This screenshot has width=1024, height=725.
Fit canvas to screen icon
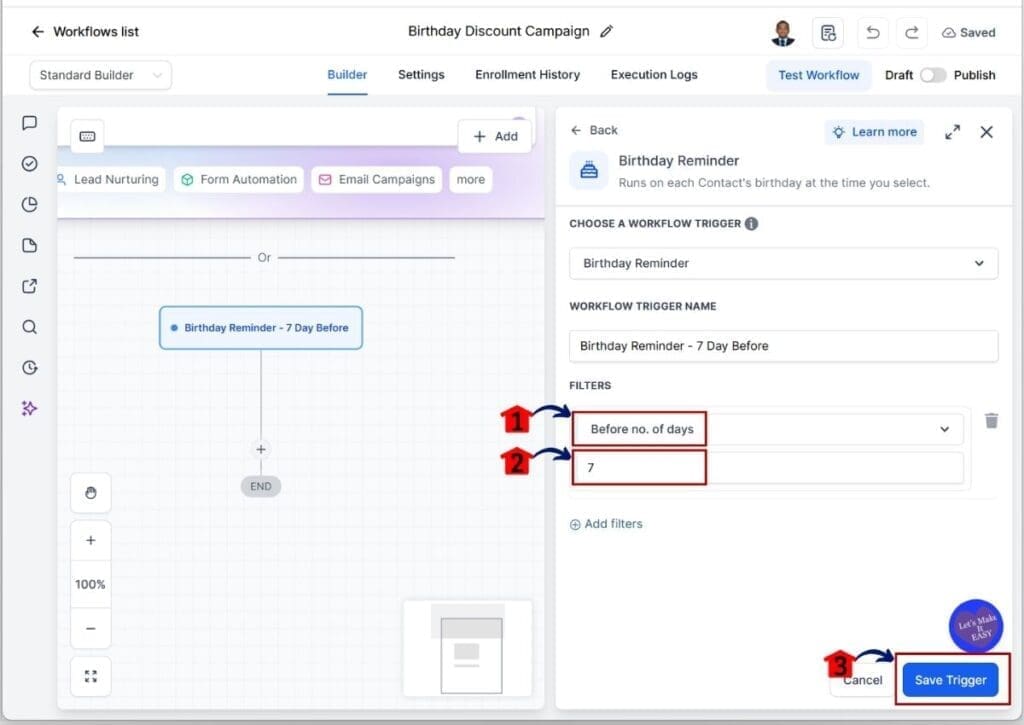pos(91,676)
